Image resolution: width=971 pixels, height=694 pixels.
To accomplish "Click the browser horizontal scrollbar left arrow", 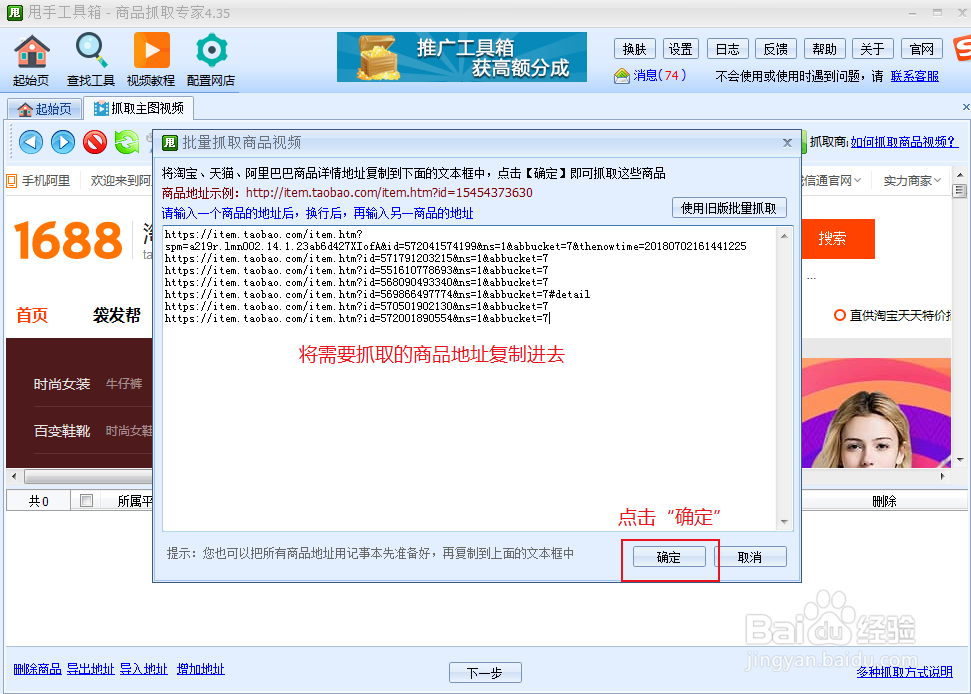I will click(x=14, y=476).
